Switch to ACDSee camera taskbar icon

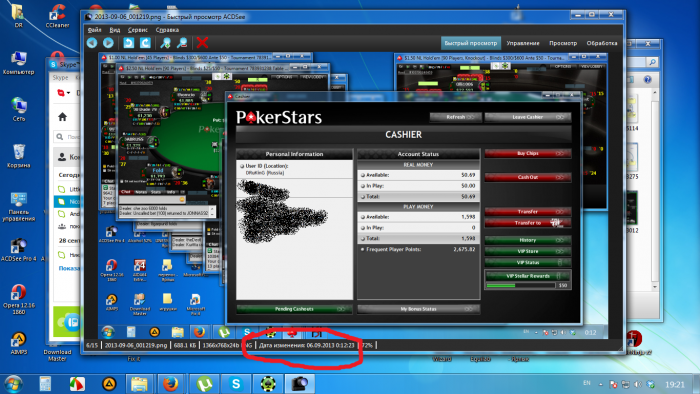300,384
